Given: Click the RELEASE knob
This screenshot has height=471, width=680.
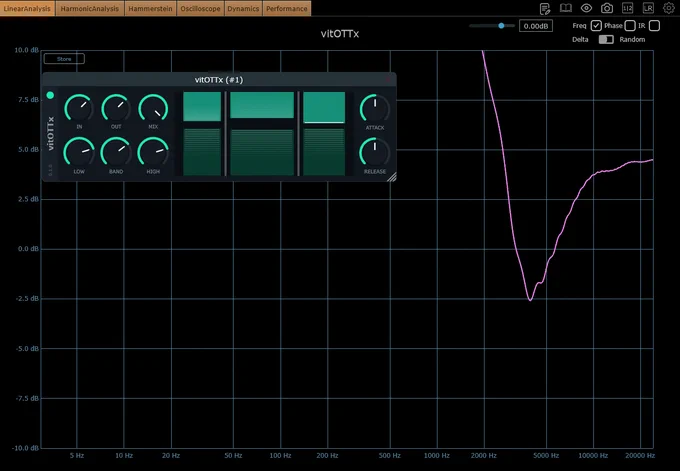Looking at the screenshot, I should click(375, 152).
